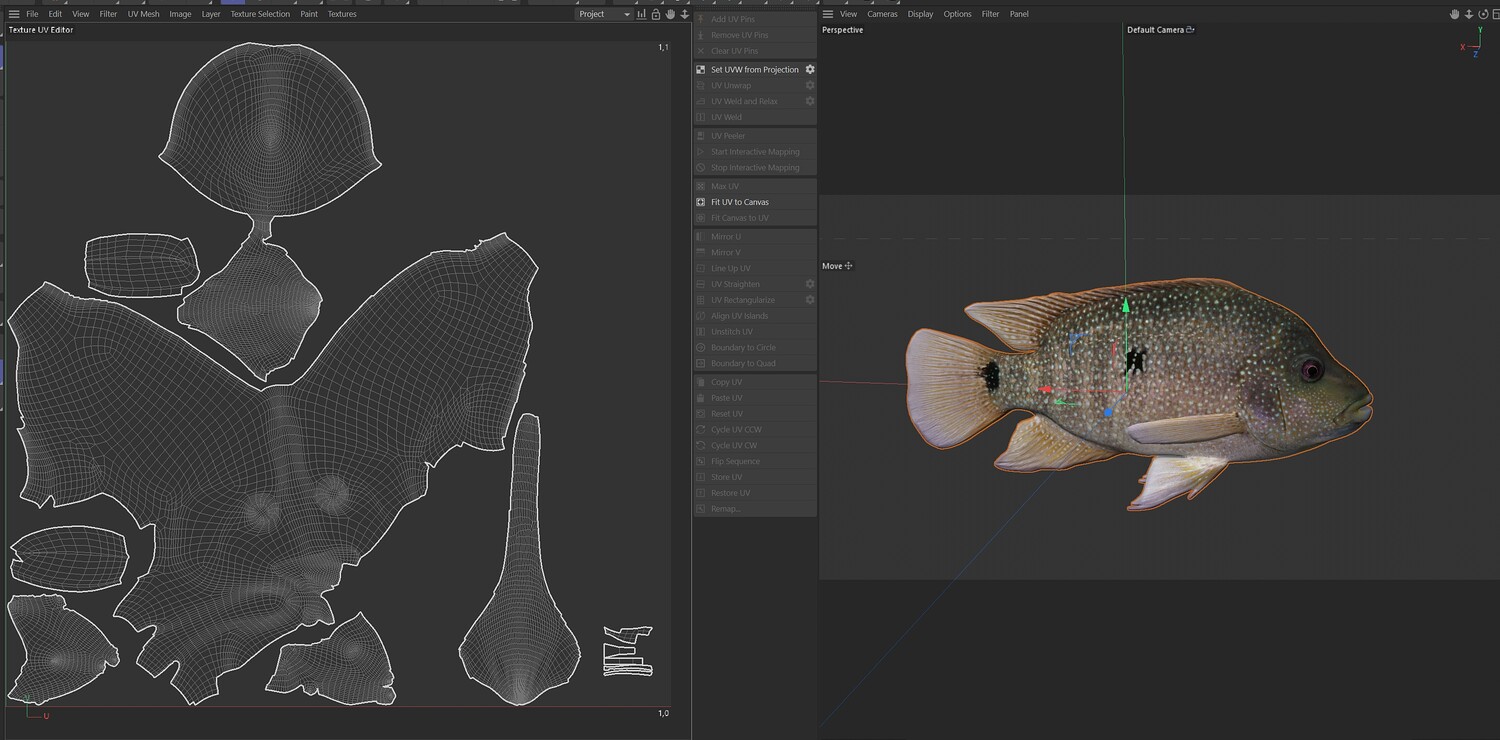Image resolution: width=1500 pixels, height=740 pixels.
Task: Click the Store UV command
Action: (x=755, y=477)
